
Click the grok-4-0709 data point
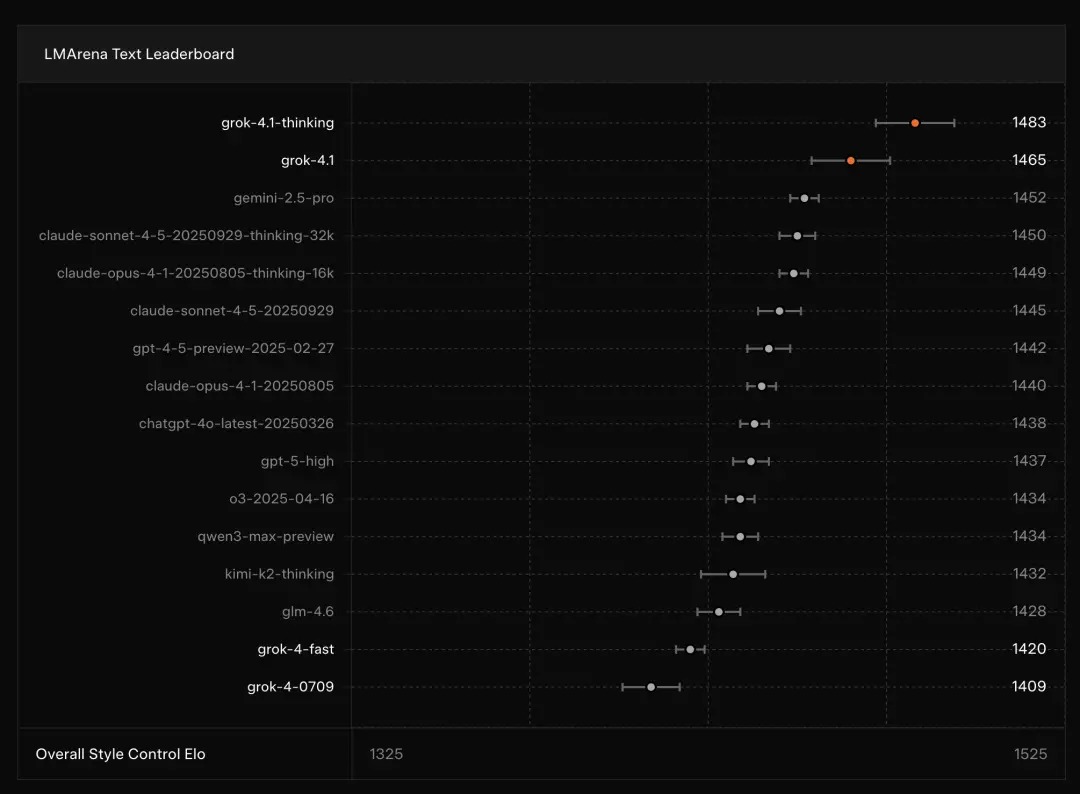651,686
